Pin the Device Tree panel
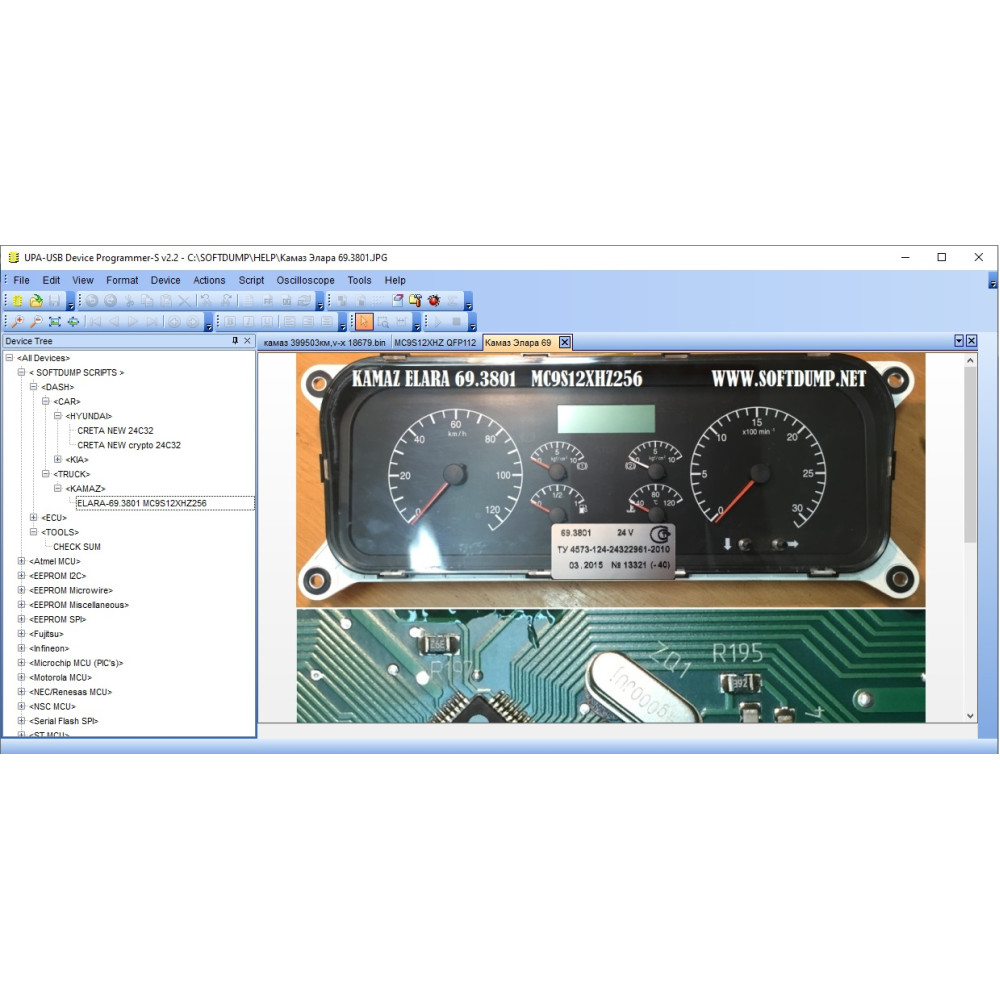Viewport: 1000px width, 1000px height. click(235, 341)
